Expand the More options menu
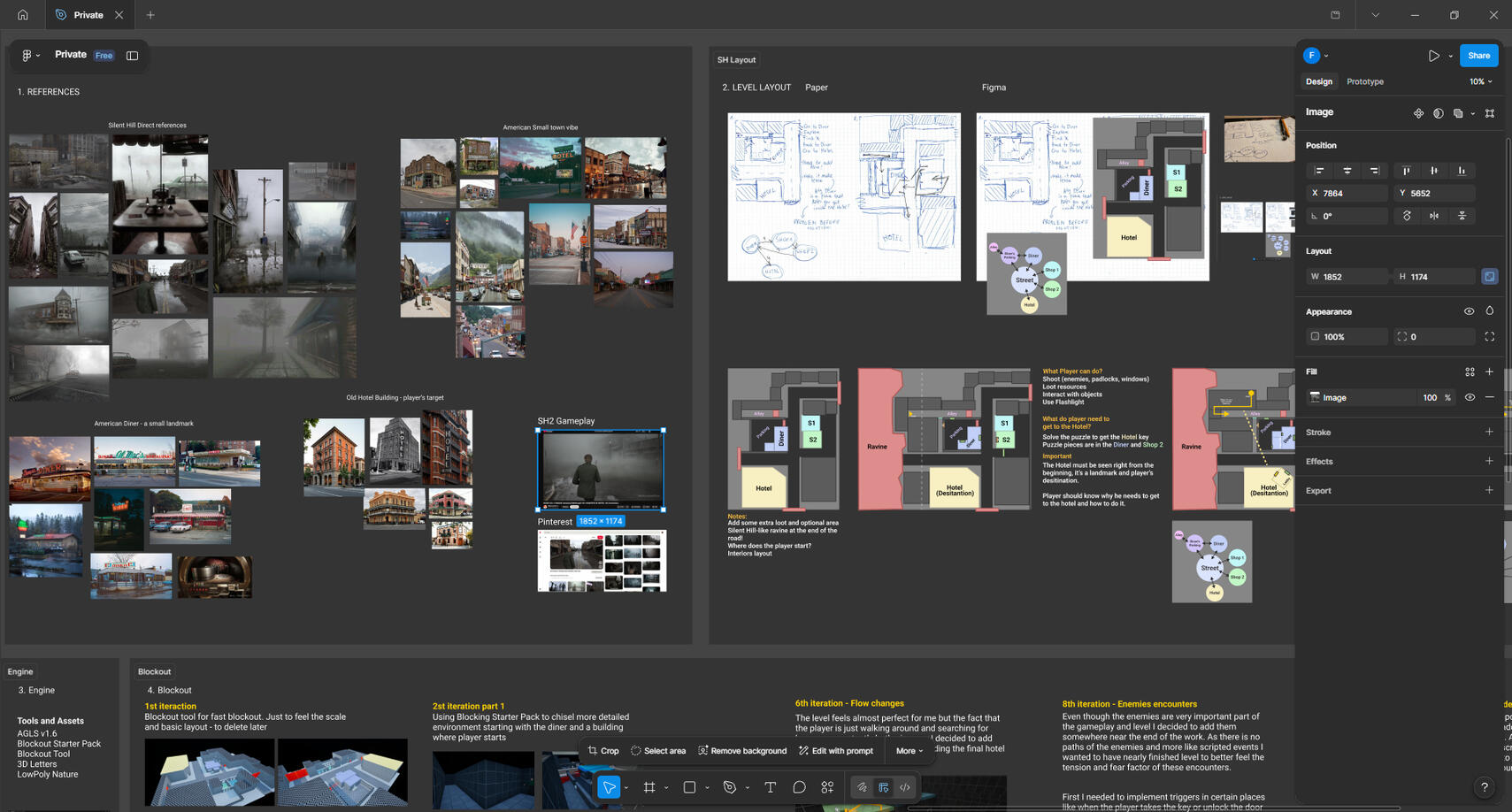 (909, 751)
